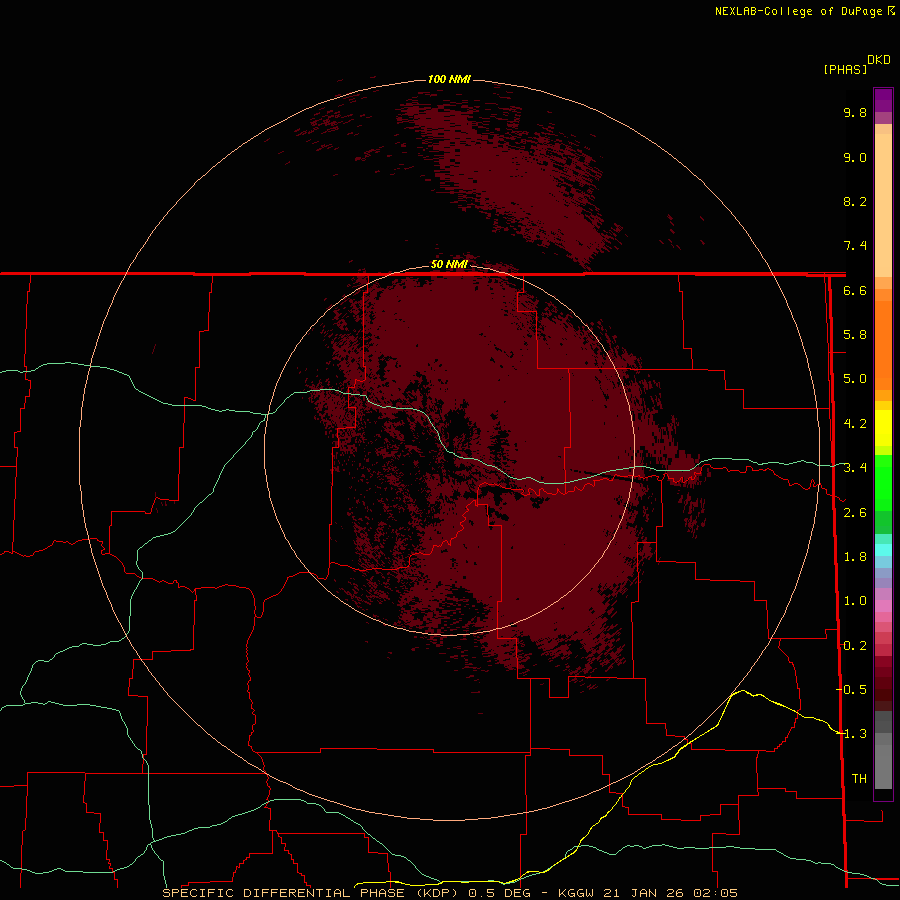The height and width of the screenshot is (900, 900).
Task: Click the pink segment of the color bar
Action: coord(883,606)
